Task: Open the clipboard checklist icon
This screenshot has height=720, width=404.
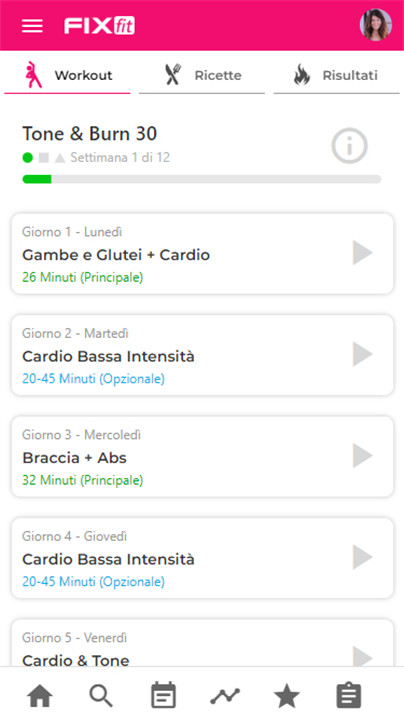Action: [349, 696]
